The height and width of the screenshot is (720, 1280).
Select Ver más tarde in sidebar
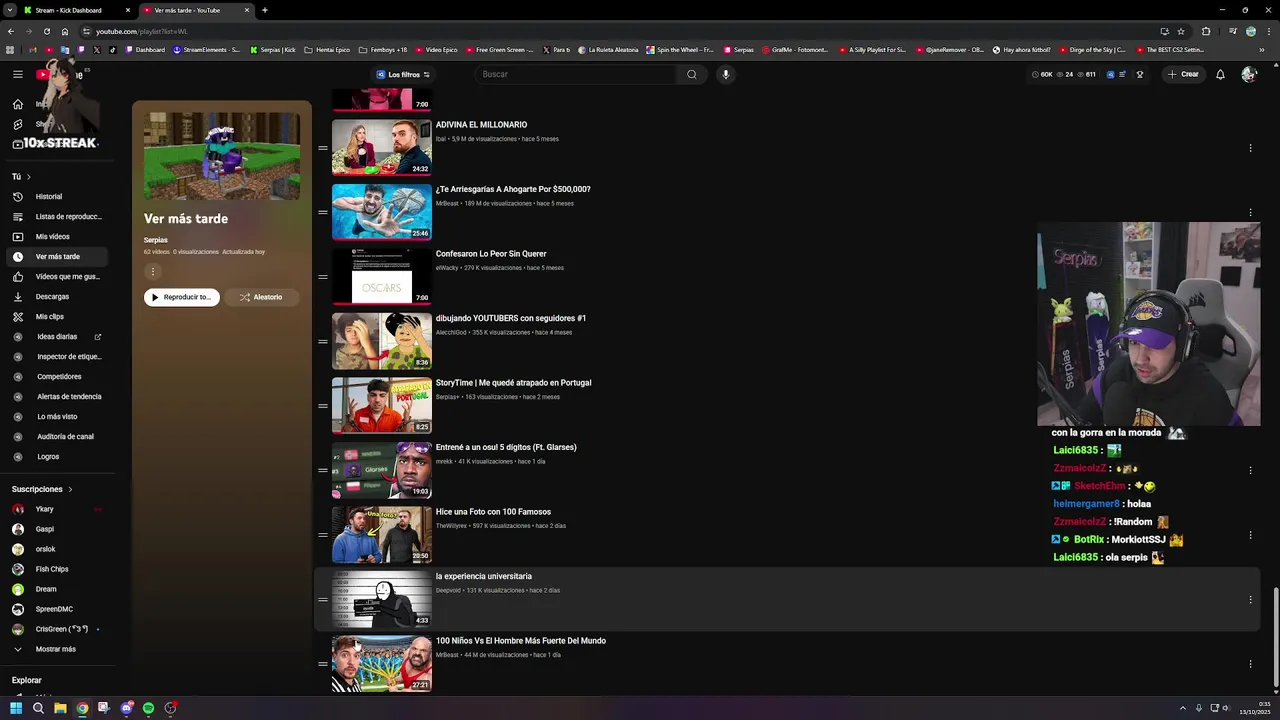(58, 257)
